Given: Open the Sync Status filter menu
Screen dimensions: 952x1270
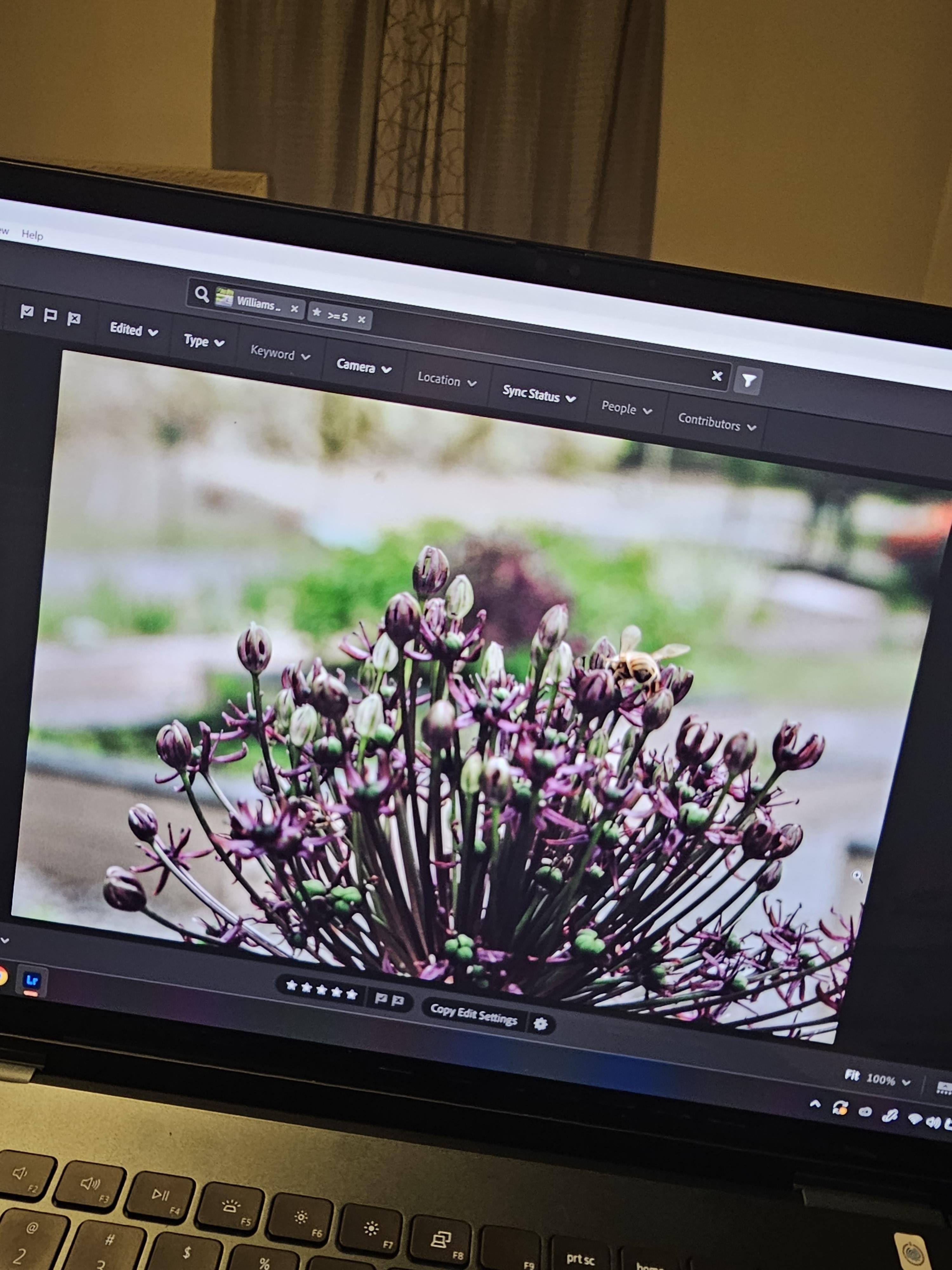Looking at the screenshot, I should click(539, 395).
